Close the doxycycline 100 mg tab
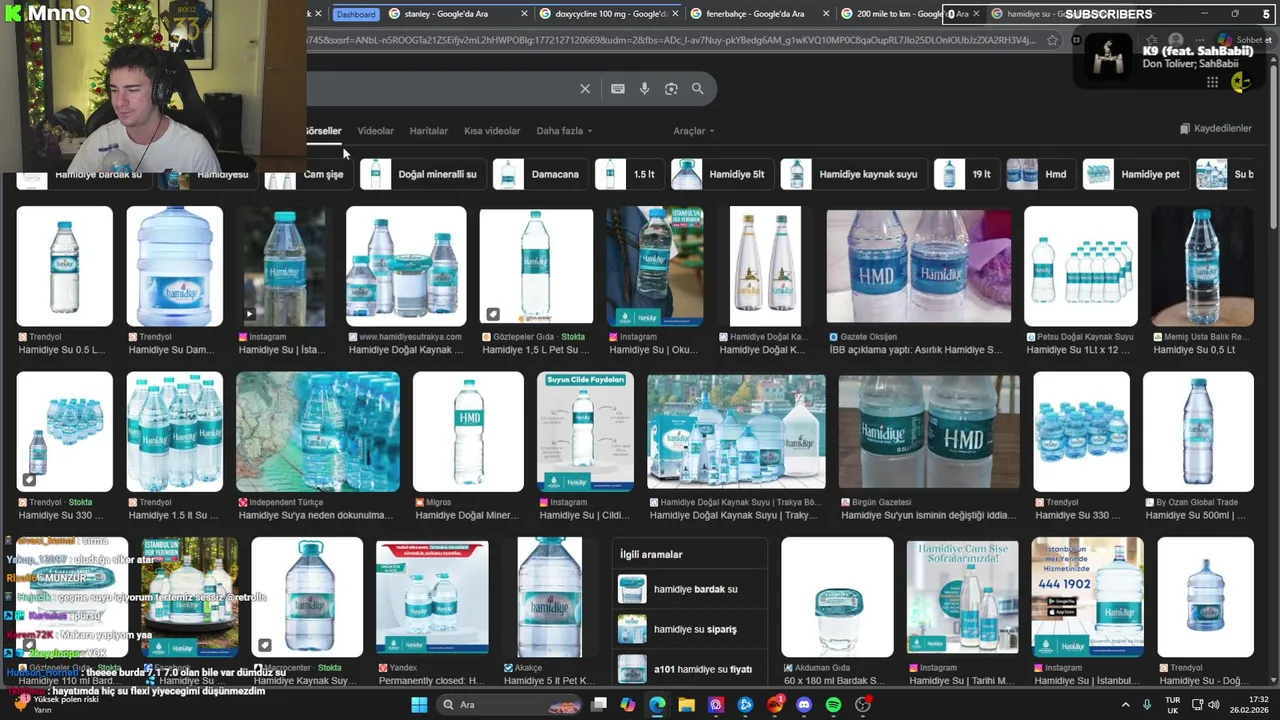This screenshot has height=720, width=1280. tap(676, 14)
